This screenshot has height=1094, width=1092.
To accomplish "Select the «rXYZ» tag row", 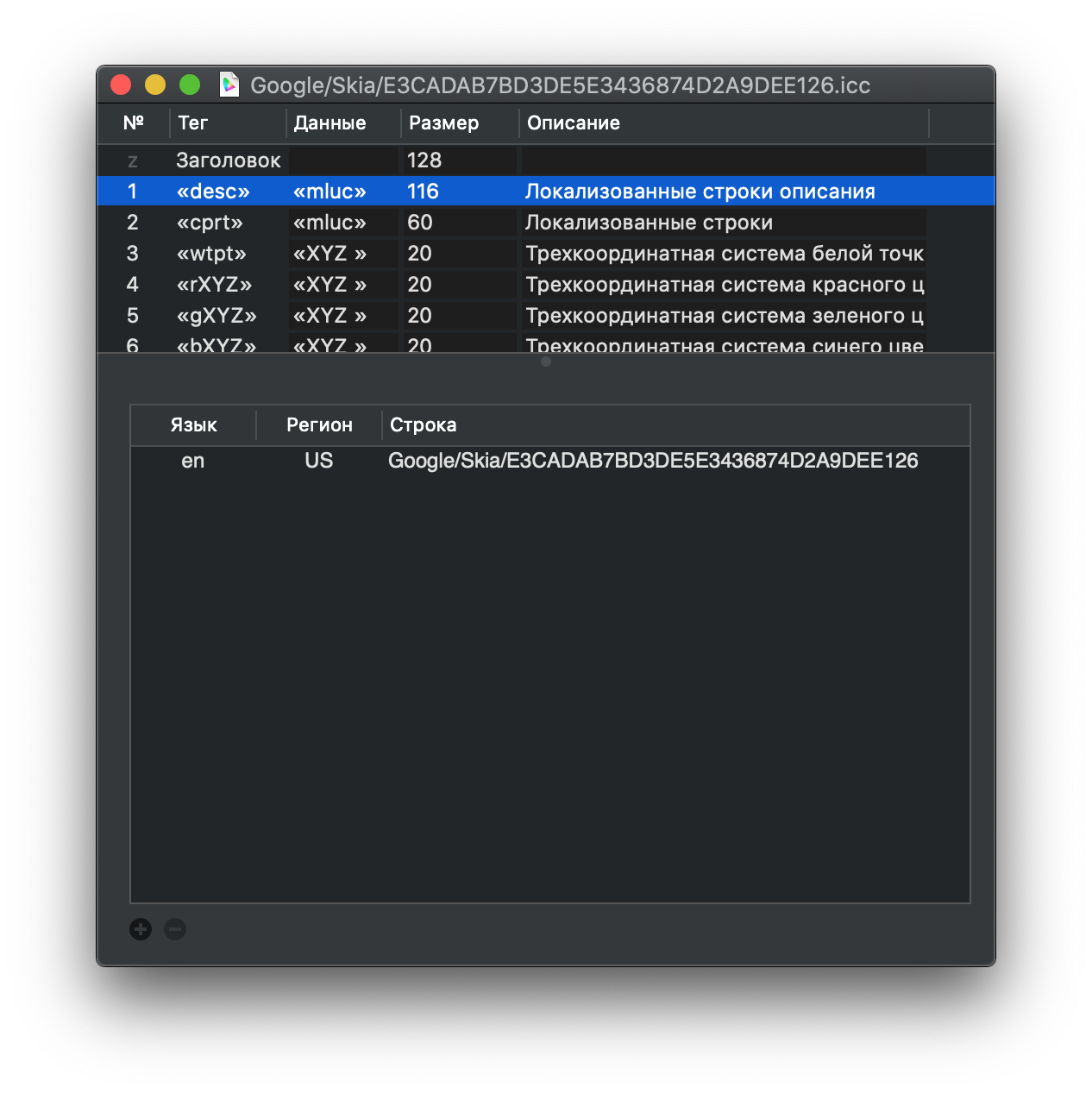I will coord(546,285).
